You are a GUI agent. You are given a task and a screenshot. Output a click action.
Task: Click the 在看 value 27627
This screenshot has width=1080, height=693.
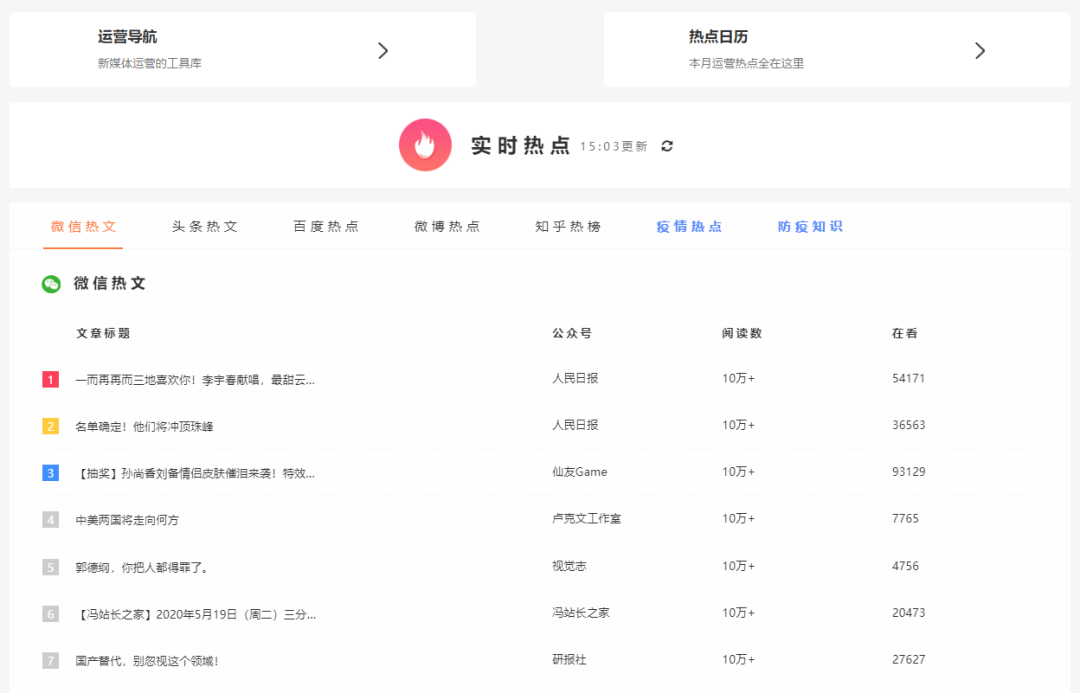click(908, 660)
